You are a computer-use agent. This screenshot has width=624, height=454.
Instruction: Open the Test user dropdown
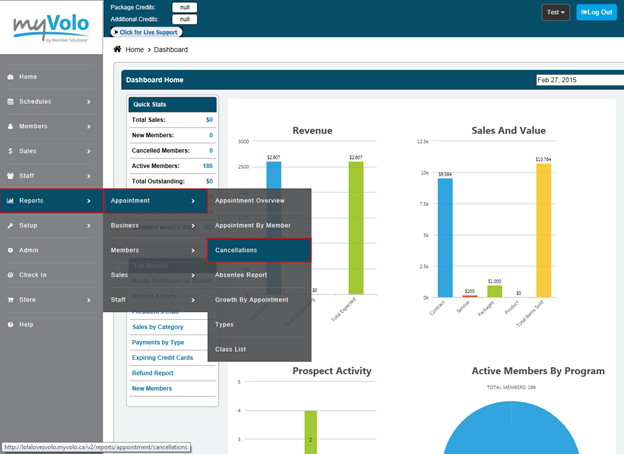click(x=556, y=12)
